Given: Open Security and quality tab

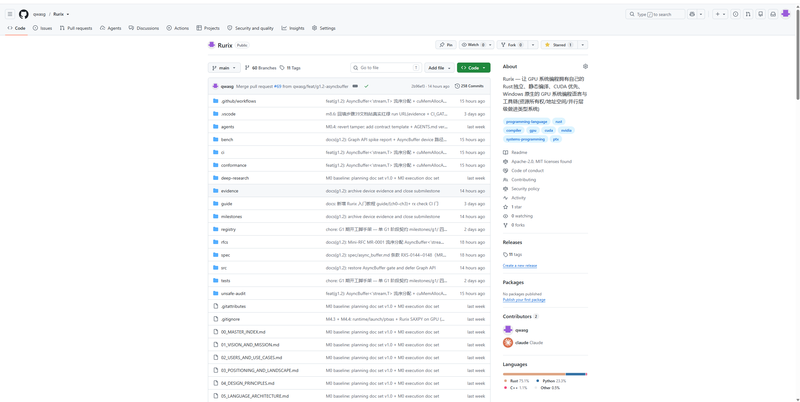Looking at the screenshot, I should [251, 28].
